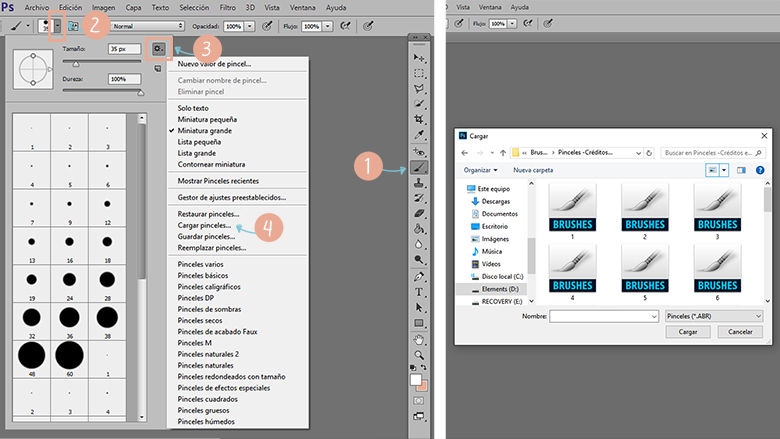The width and height of the screenshot is (780, 439).
Task: Select the Crop tool
Action: click(x=419, y=119)
